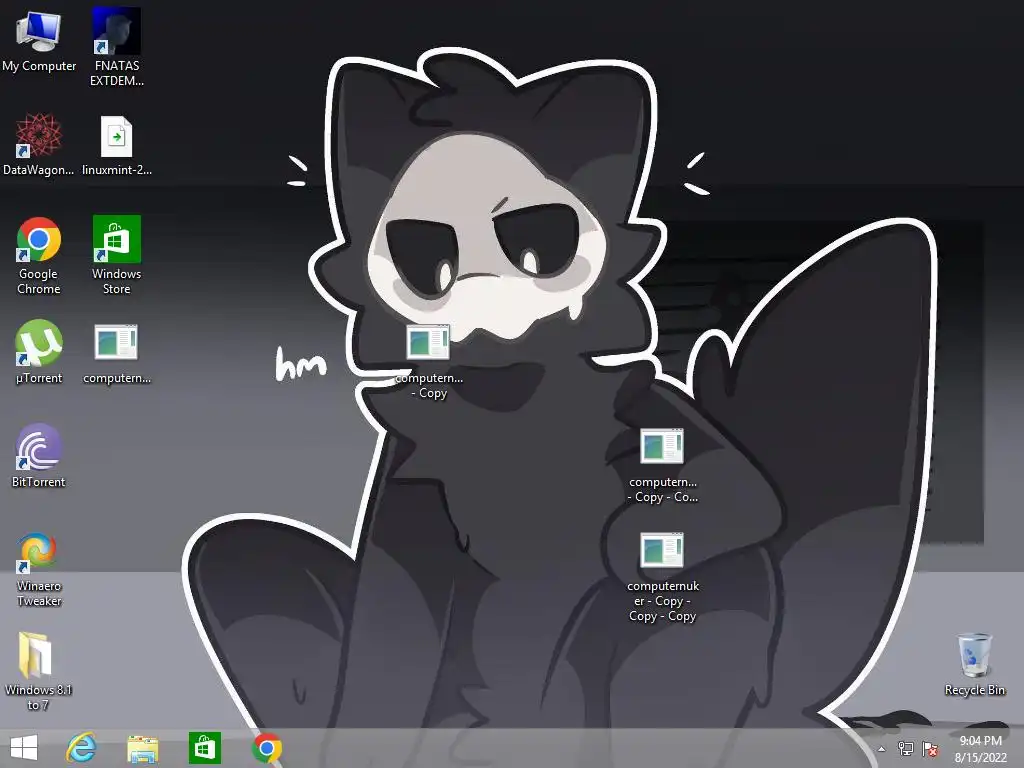
Task: Launch Chrome from taskbar
Action: 267,748
